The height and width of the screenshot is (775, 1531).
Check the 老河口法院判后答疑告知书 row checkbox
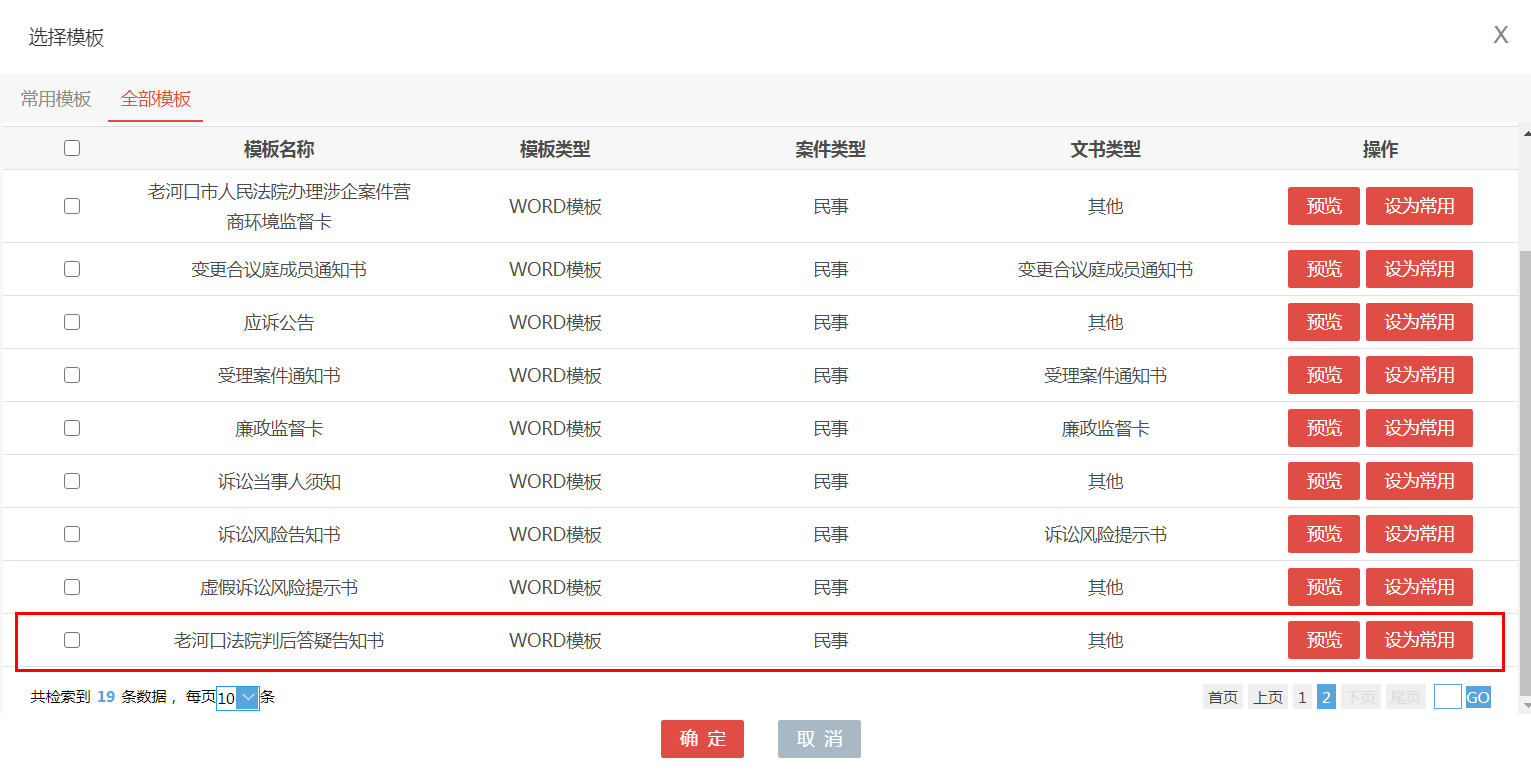click(72, 640)
